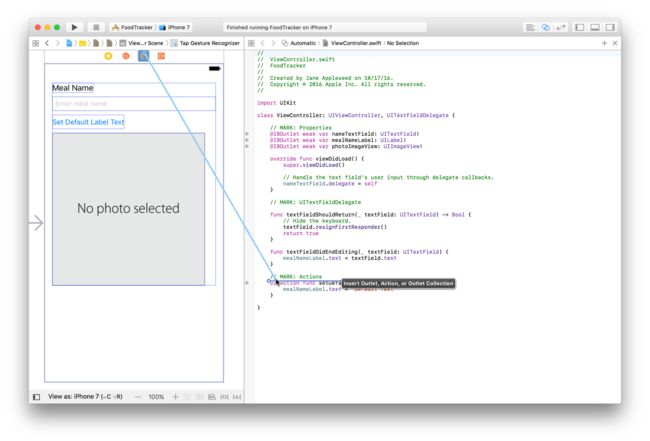The height and width of the screenshot is (441, 650).
Task: Open related items menu in storyboard editor
Action: [36, 43]
